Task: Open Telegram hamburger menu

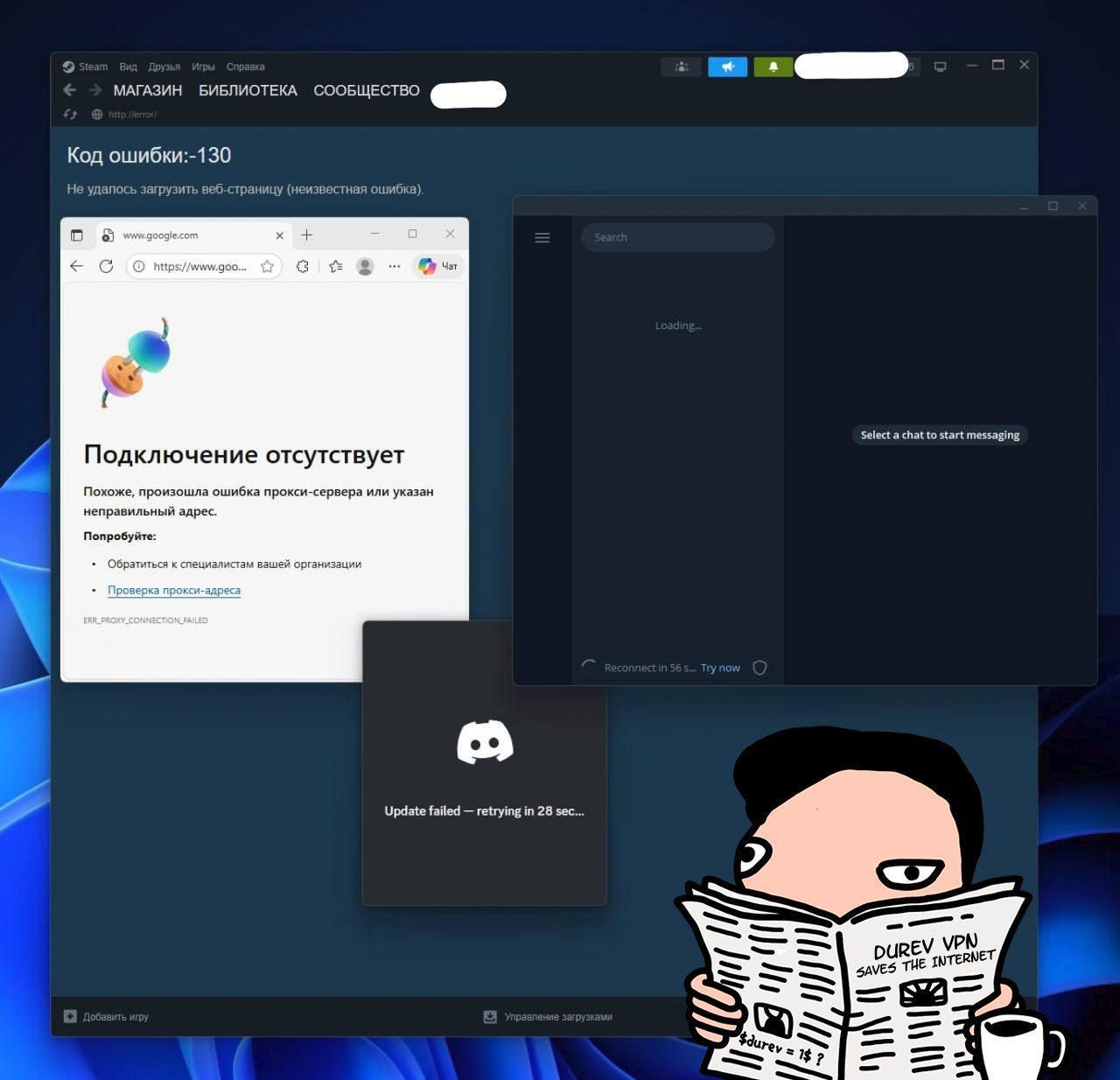Action: pyautogui.click(x=542, y=238)
